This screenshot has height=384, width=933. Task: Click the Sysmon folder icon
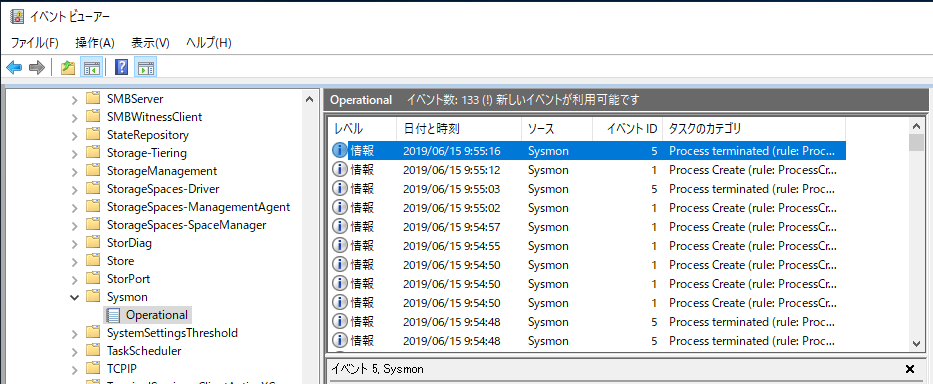pos(93,296)
